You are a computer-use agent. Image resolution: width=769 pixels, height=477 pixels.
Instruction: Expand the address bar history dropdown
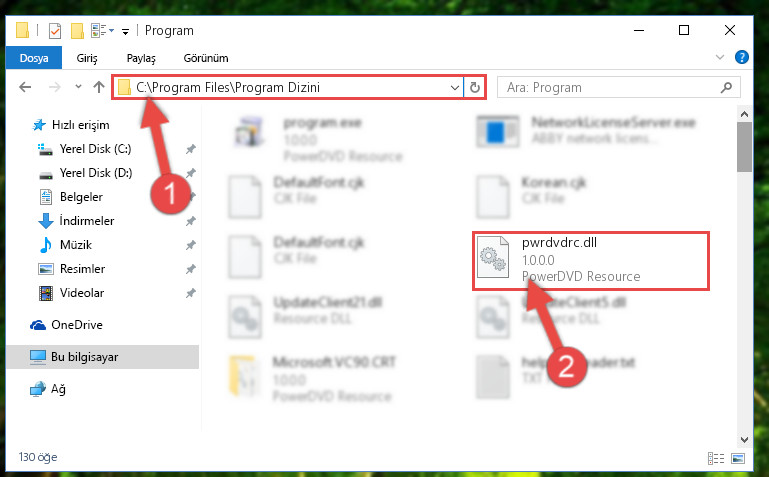click(455, 87)
